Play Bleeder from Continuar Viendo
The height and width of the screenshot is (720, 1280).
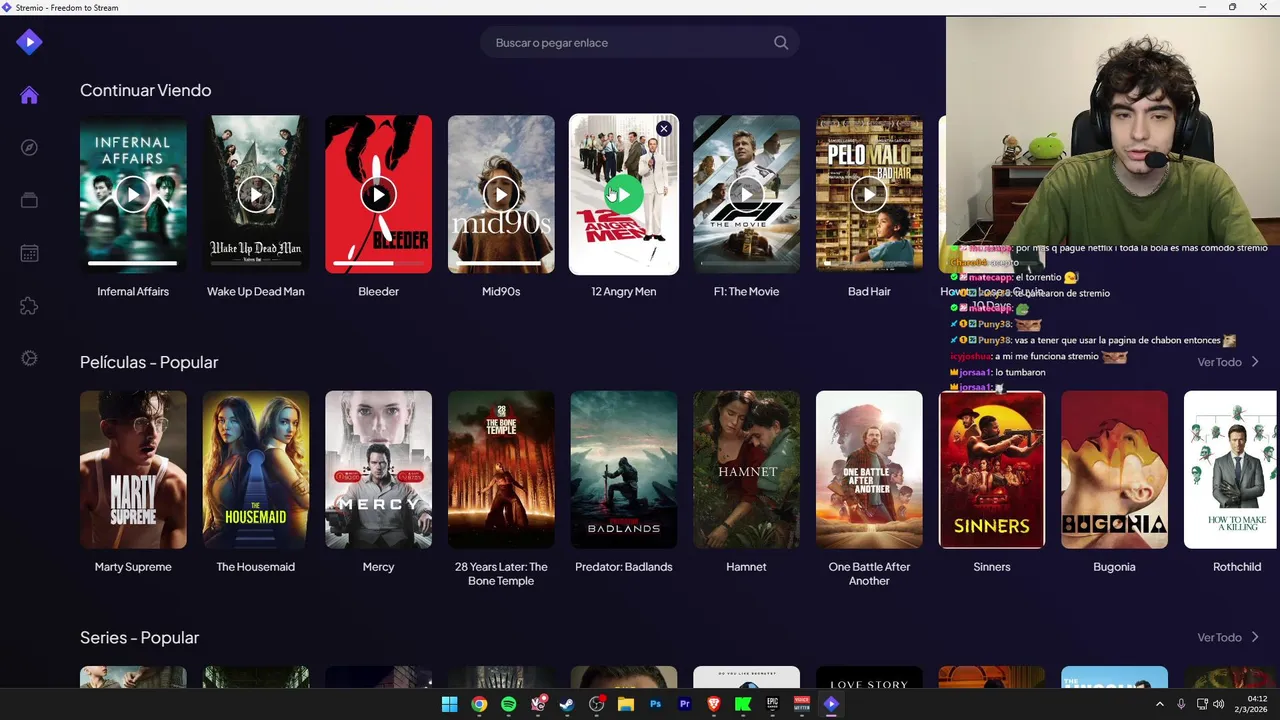pos(378,194)
